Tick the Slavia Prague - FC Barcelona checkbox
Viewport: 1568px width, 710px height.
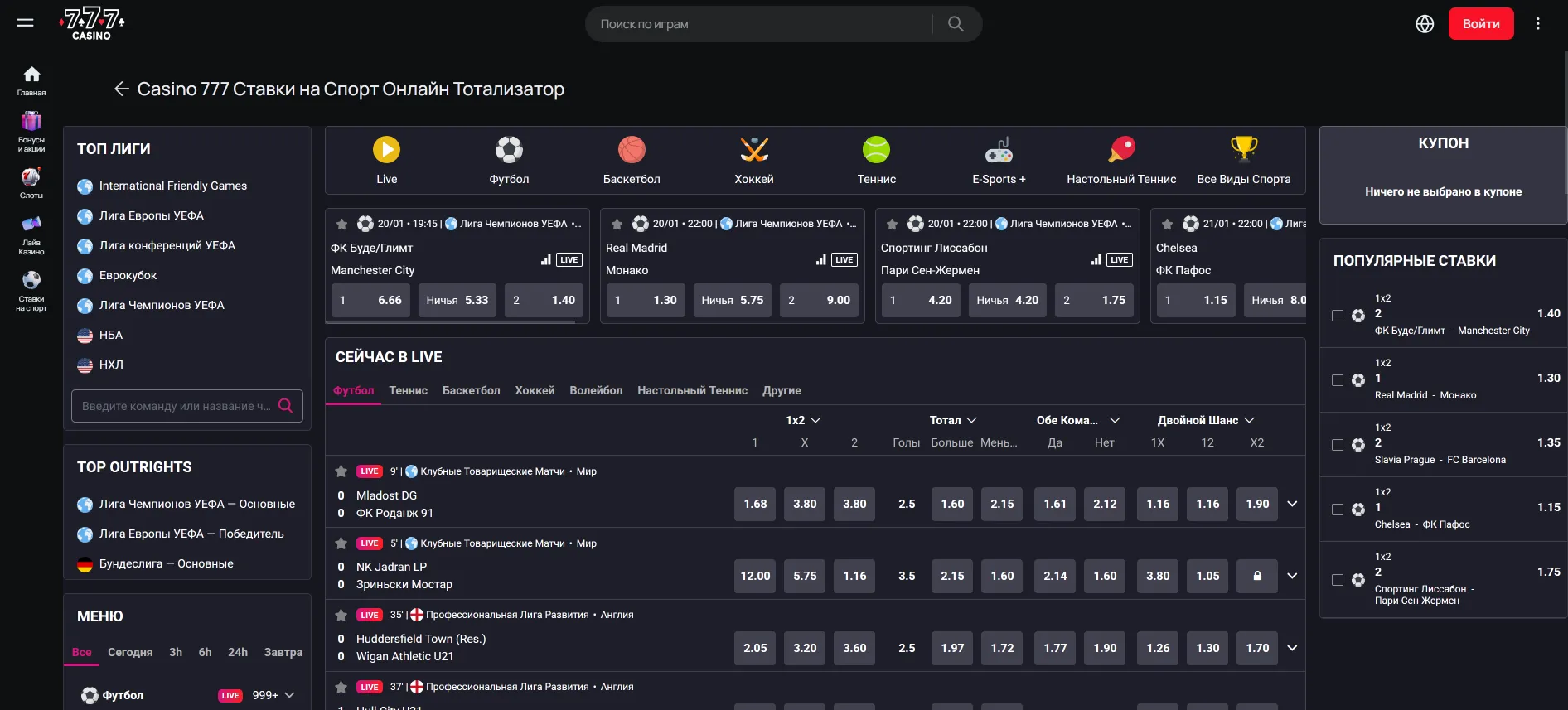pos(1337,445)
